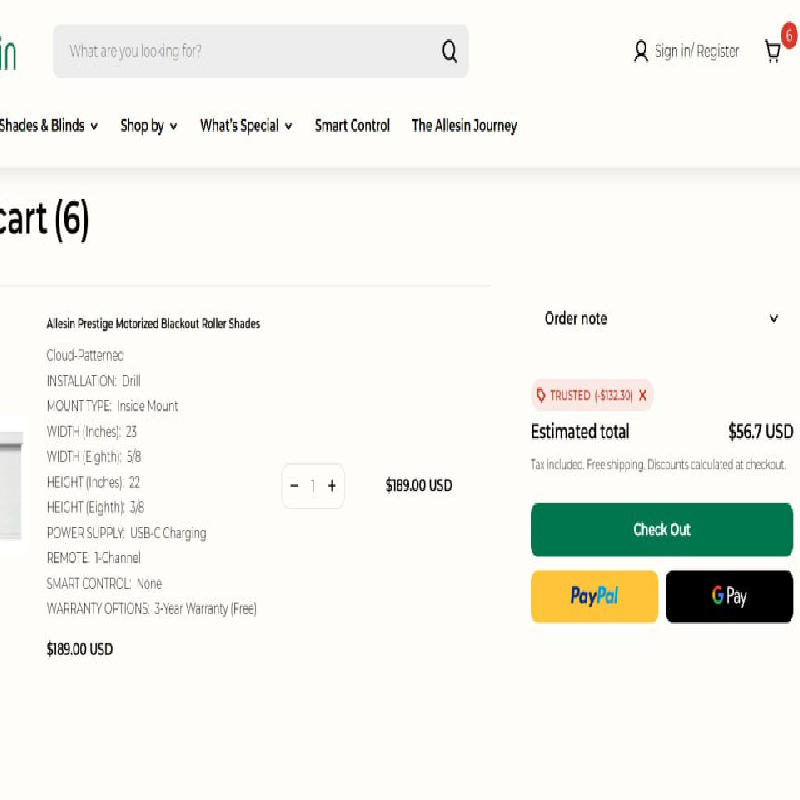Go to Smart Control page
The height and width of the screenshot is (800, 800).
(352, 126)
